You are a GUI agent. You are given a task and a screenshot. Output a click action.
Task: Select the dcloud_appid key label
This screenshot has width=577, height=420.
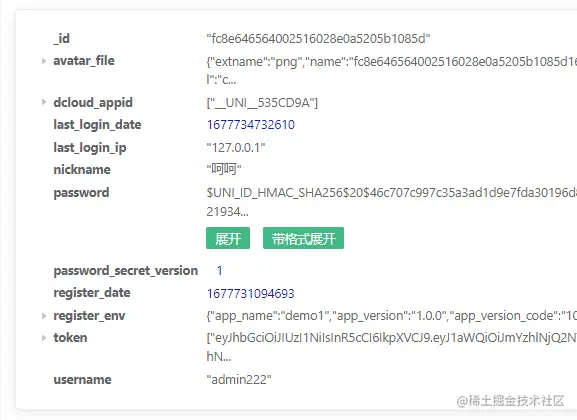click(93, 102)
